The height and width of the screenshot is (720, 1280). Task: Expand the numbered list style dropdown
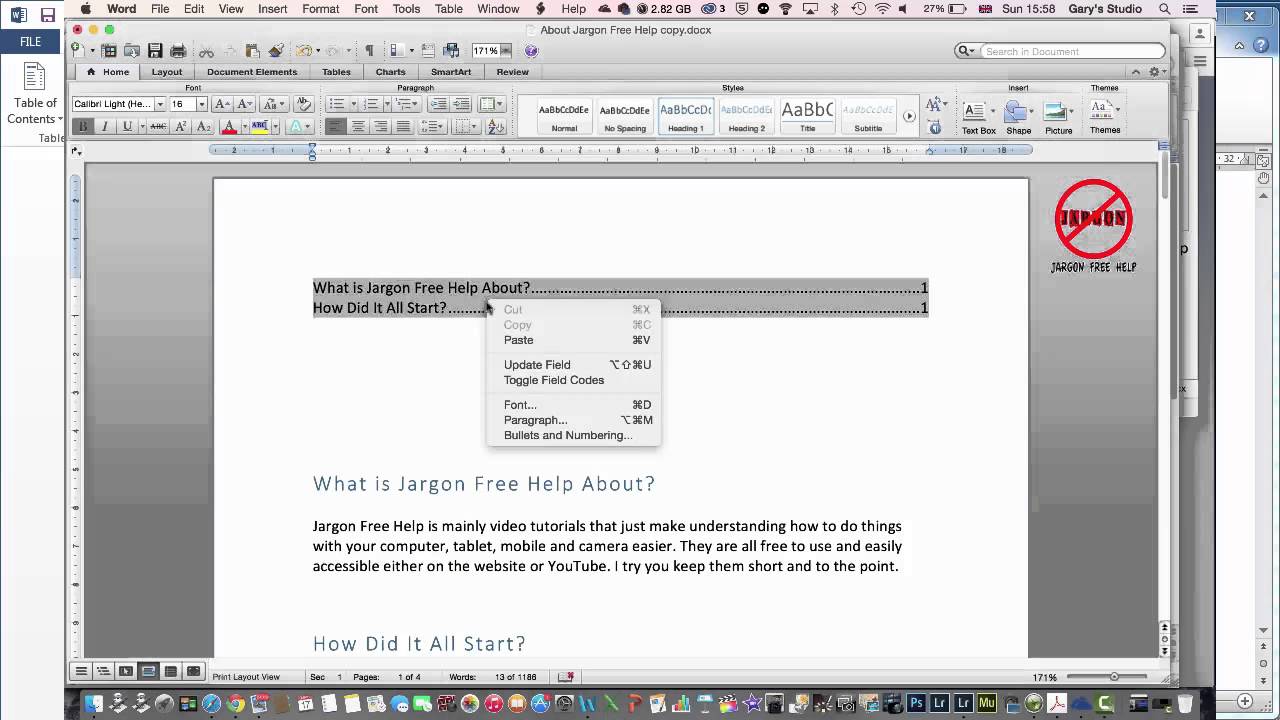pos(386,104)
